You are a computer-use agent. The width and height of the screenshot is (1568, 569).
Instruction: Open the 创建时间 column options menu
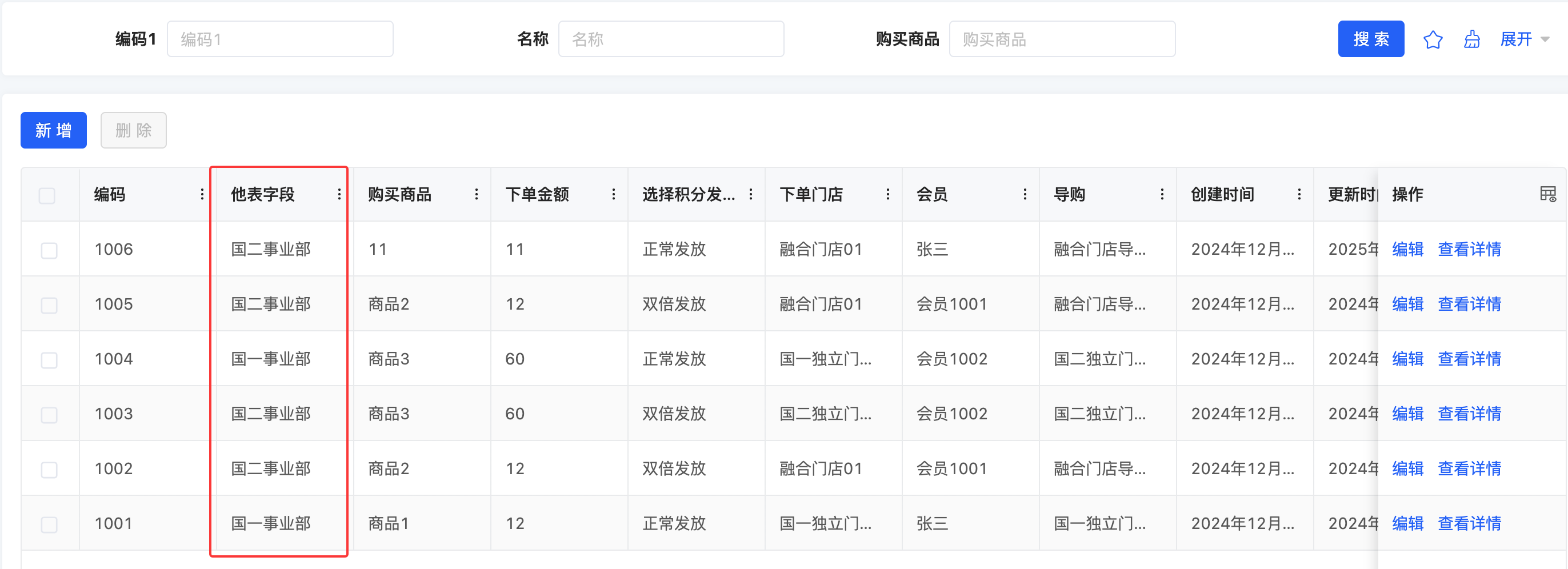(x=1299, y=194)
